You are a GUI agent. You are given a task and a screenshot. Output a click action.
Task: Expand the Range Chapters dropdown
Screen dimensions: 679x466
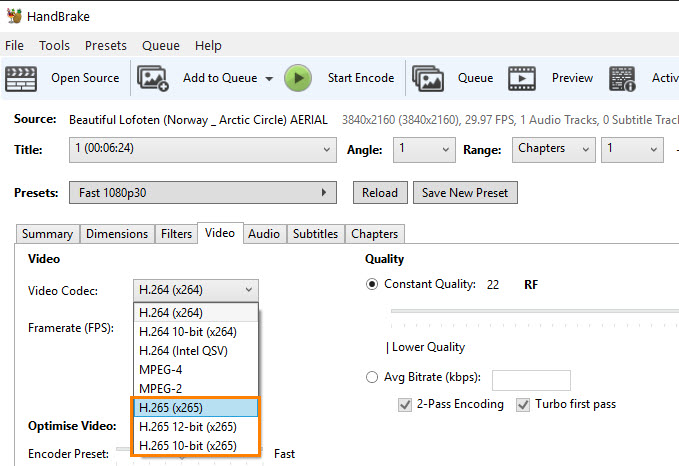pos(553,150)
